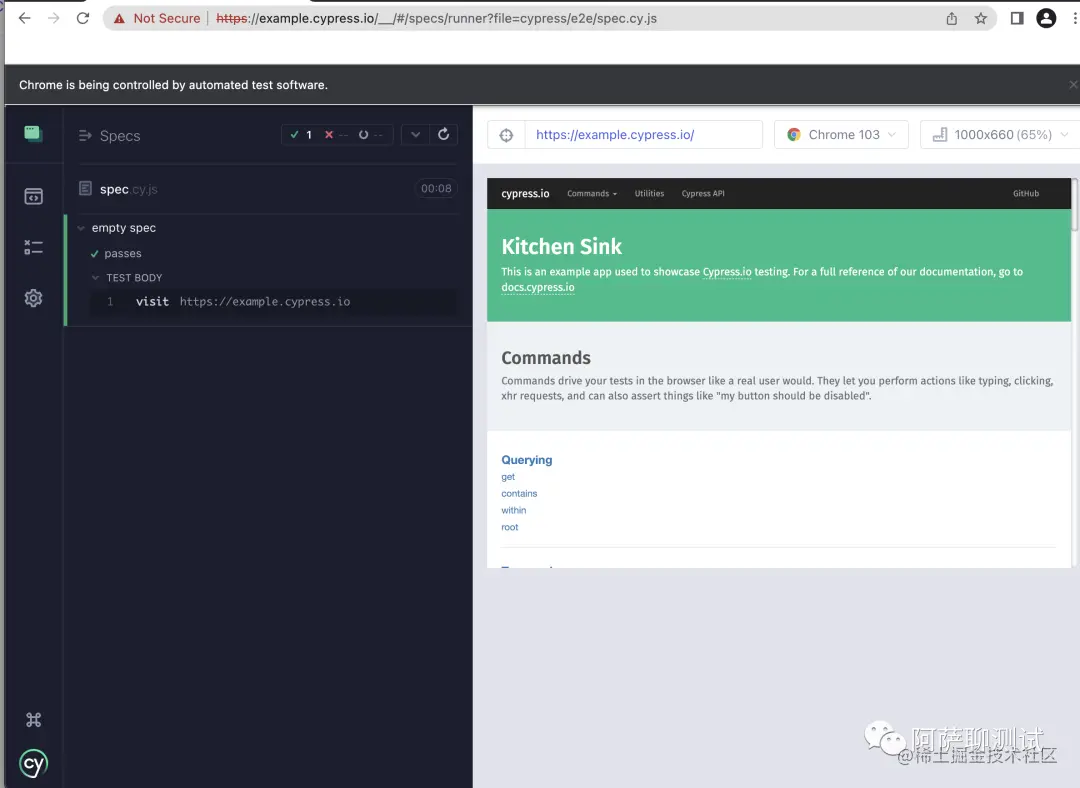This screenshot has width=1080, height=788.
Task: Click the AUT URL field
Action: 643,135
